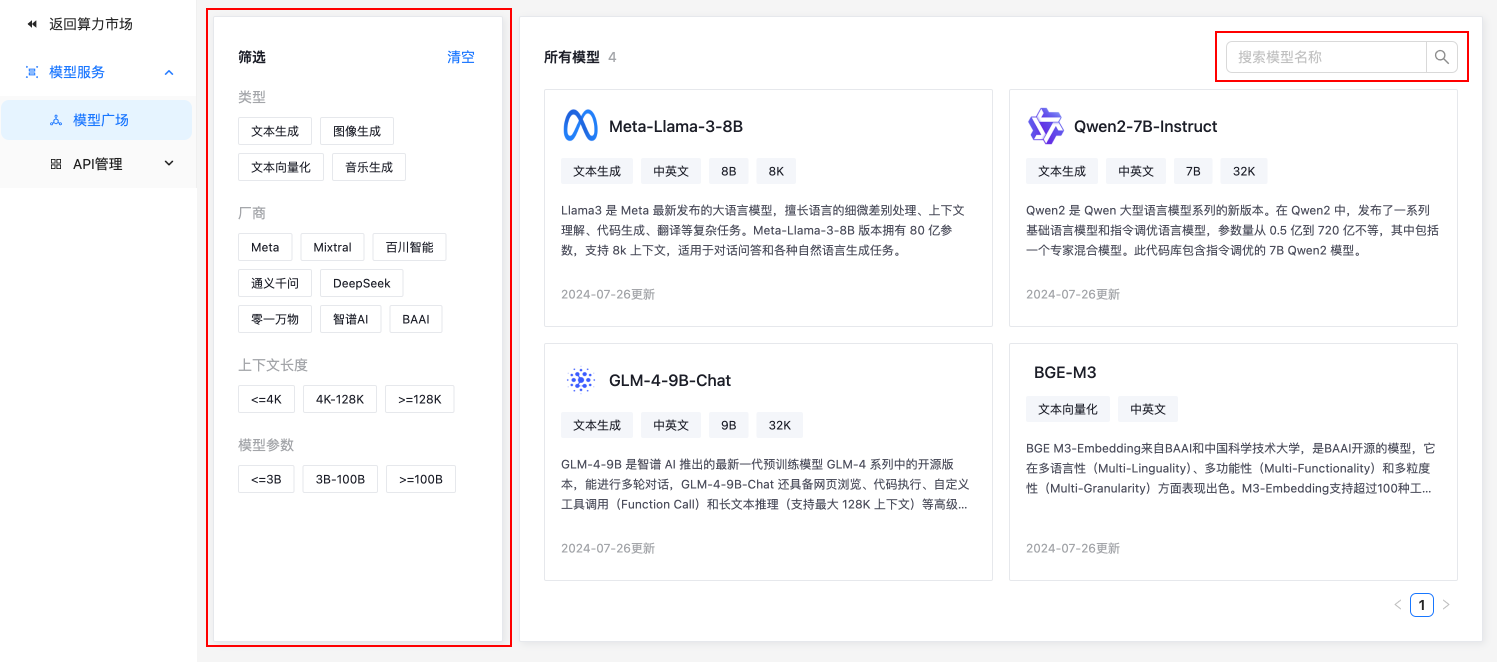This screenshot has height=662, width=1497.
Task: Toggle the 文本向量化 type filter
Action: [281, 167]
